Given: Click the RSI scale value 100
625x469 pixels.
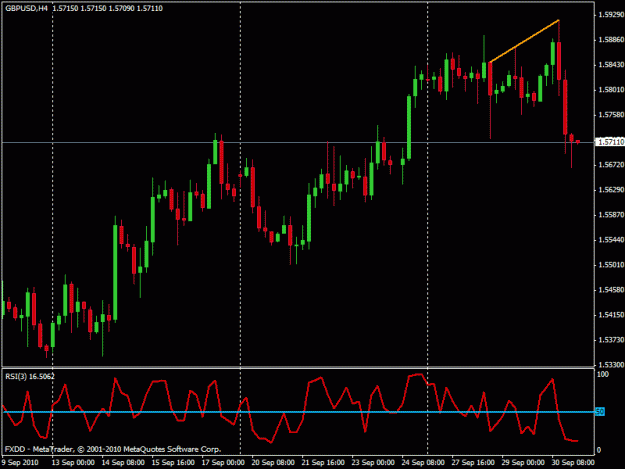Looking at the screenshot, I should point(602,375).
